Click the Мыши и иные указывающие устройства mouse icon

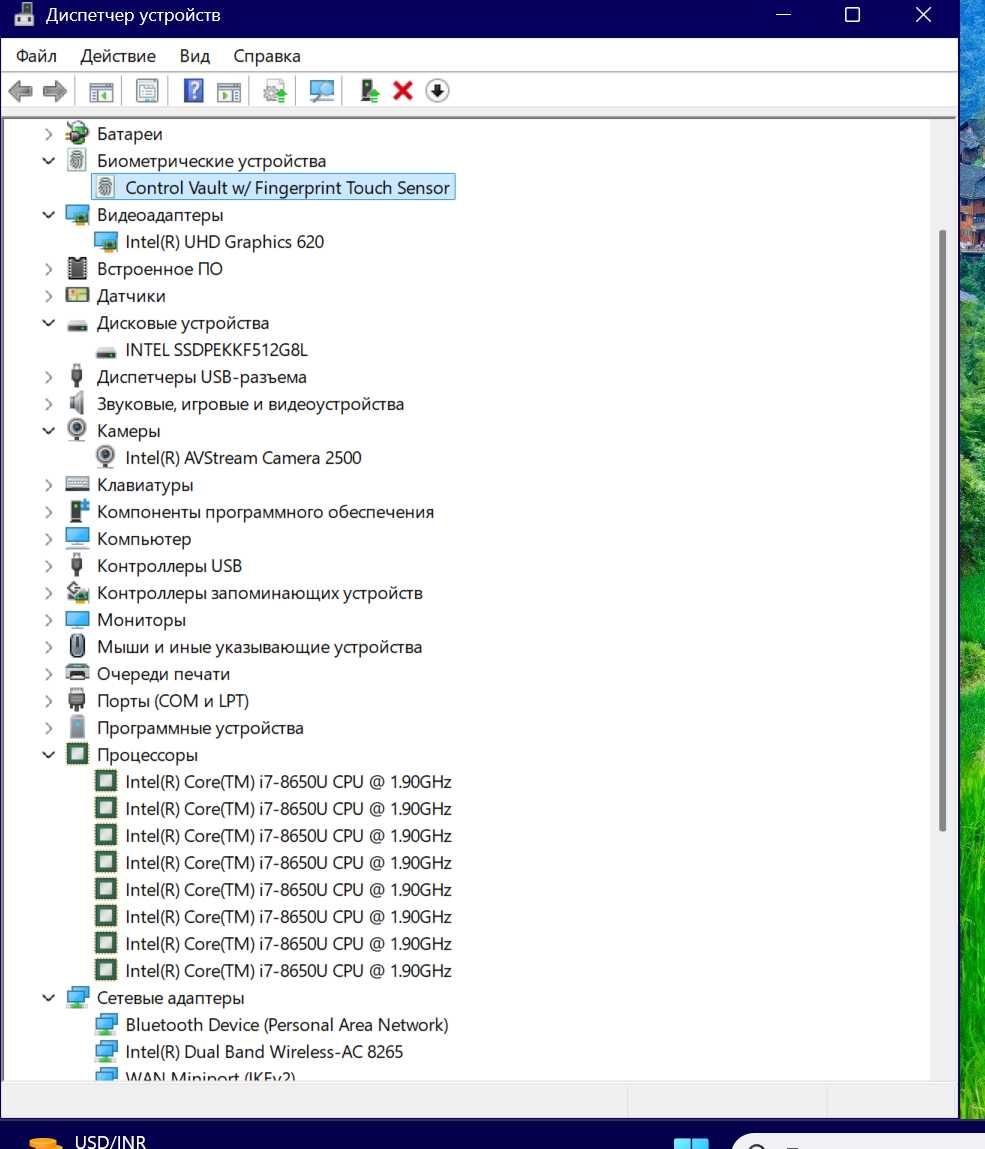coord(77,646)
